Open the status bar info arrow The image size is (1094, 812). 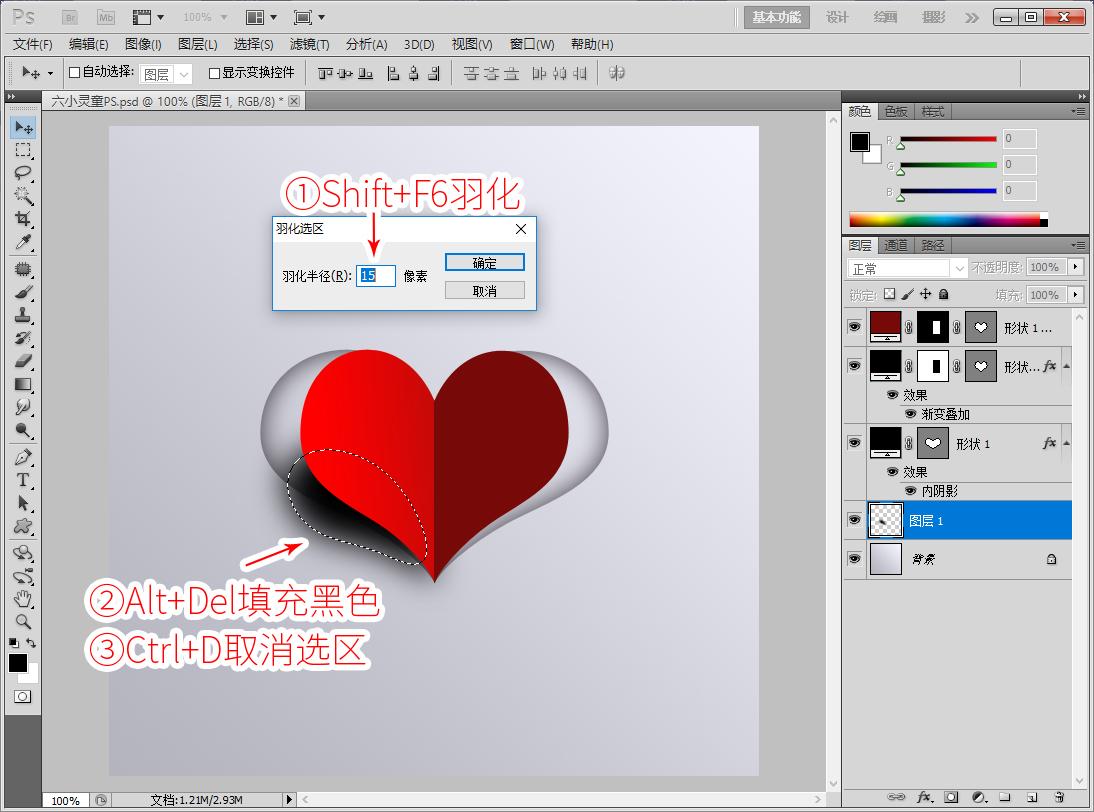click(x=289, y=799)
